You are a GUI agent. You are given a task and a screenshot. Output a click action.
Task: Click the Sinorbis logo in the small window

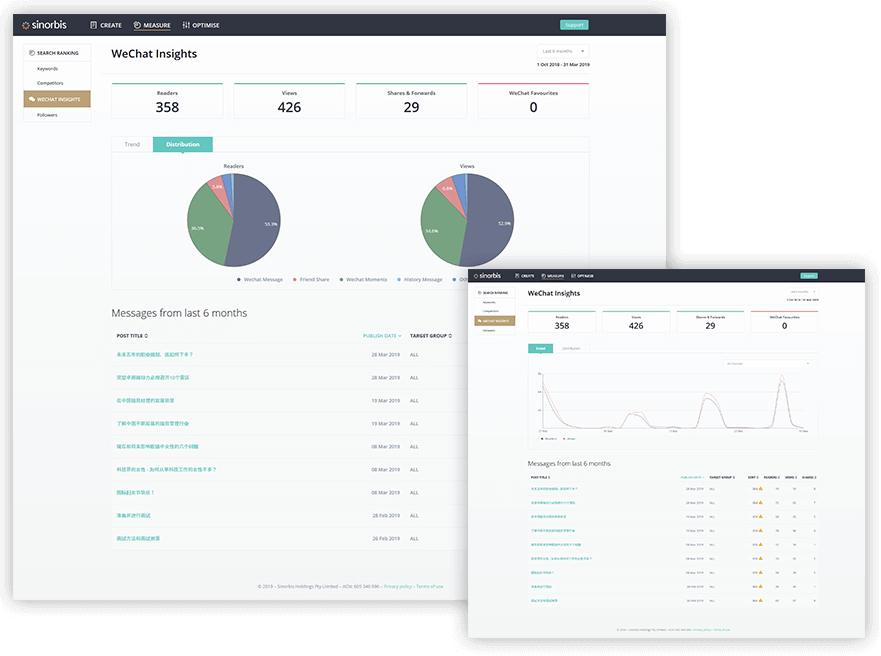coord(488,275)
